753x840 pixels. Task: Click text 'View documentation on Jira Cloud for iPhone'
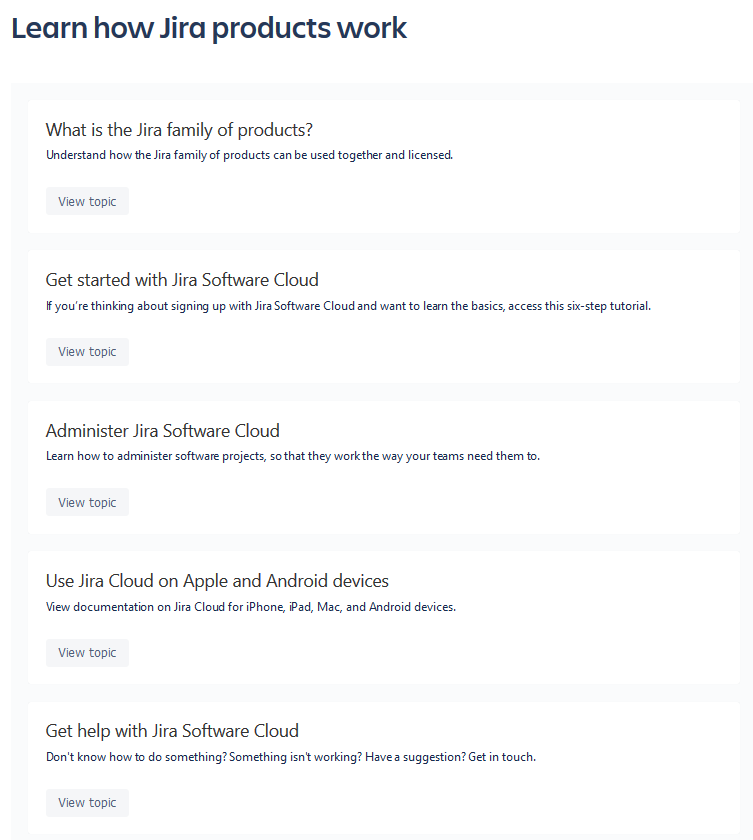click(x=165, y=607)
